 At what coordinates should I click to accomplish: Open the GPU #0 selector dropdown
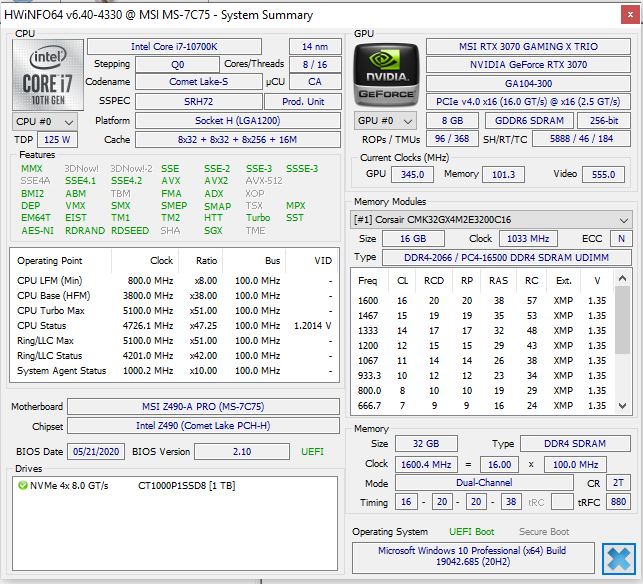385,121
